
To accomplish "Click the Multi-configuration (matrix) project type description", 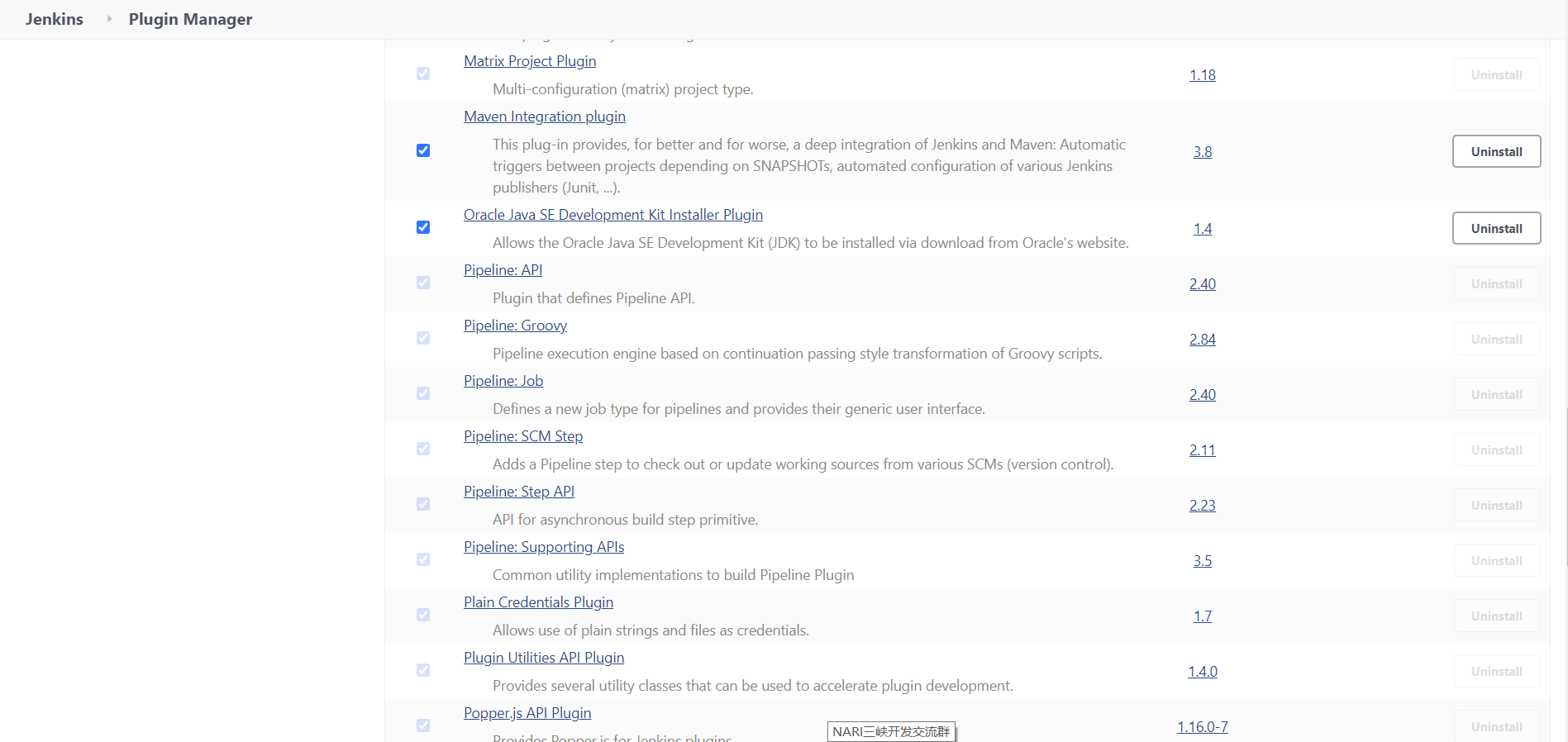I will point(623,89).
